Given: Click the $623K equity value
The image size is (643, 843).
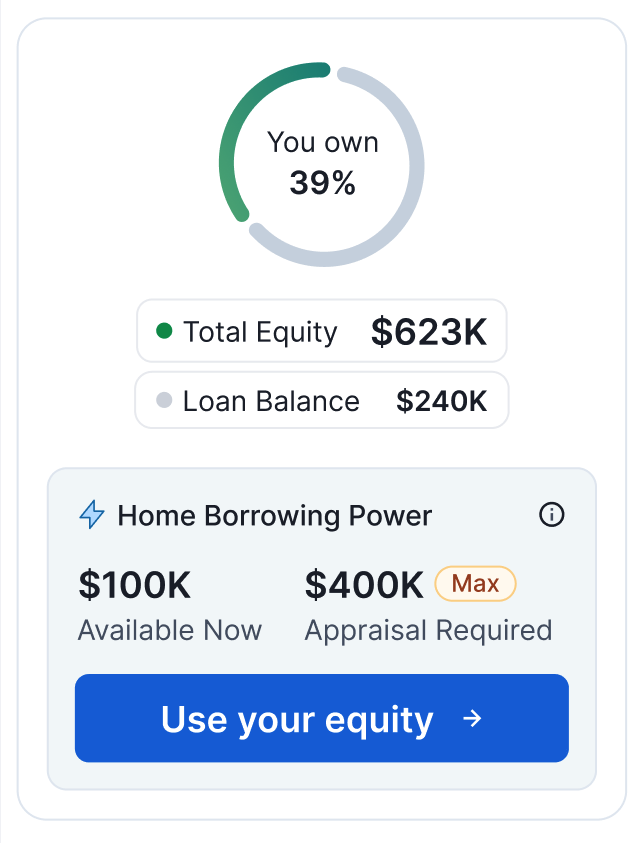Looking at the screenshot, I should pyautogui.click(x=429, y=332).
